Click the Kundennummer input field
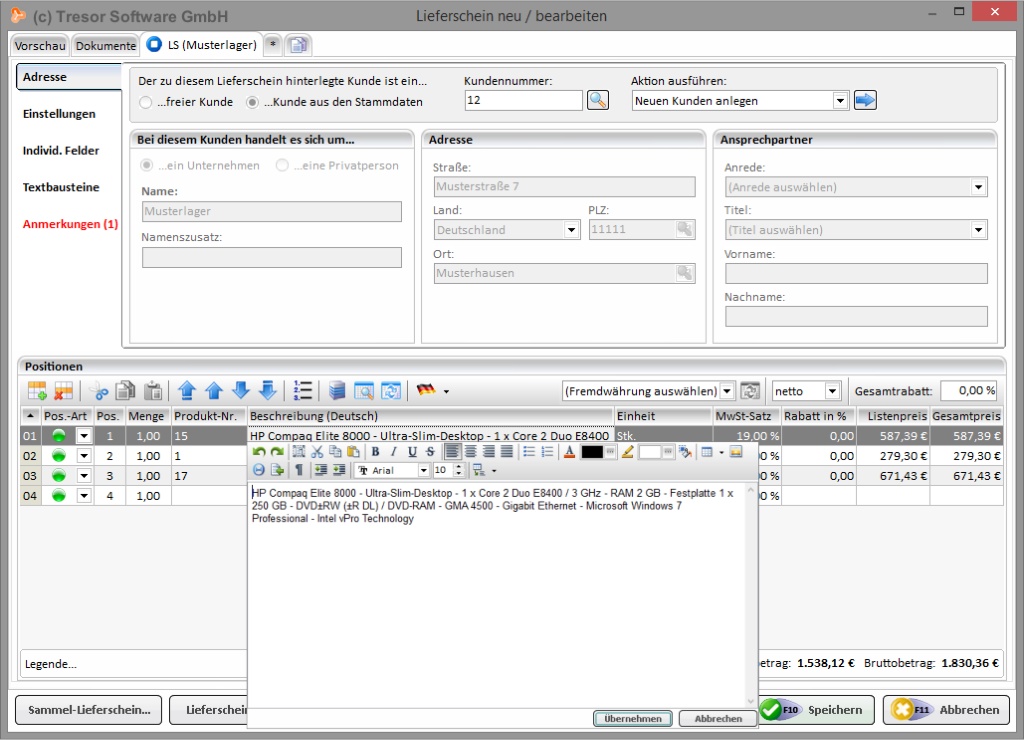 point(523,100)
